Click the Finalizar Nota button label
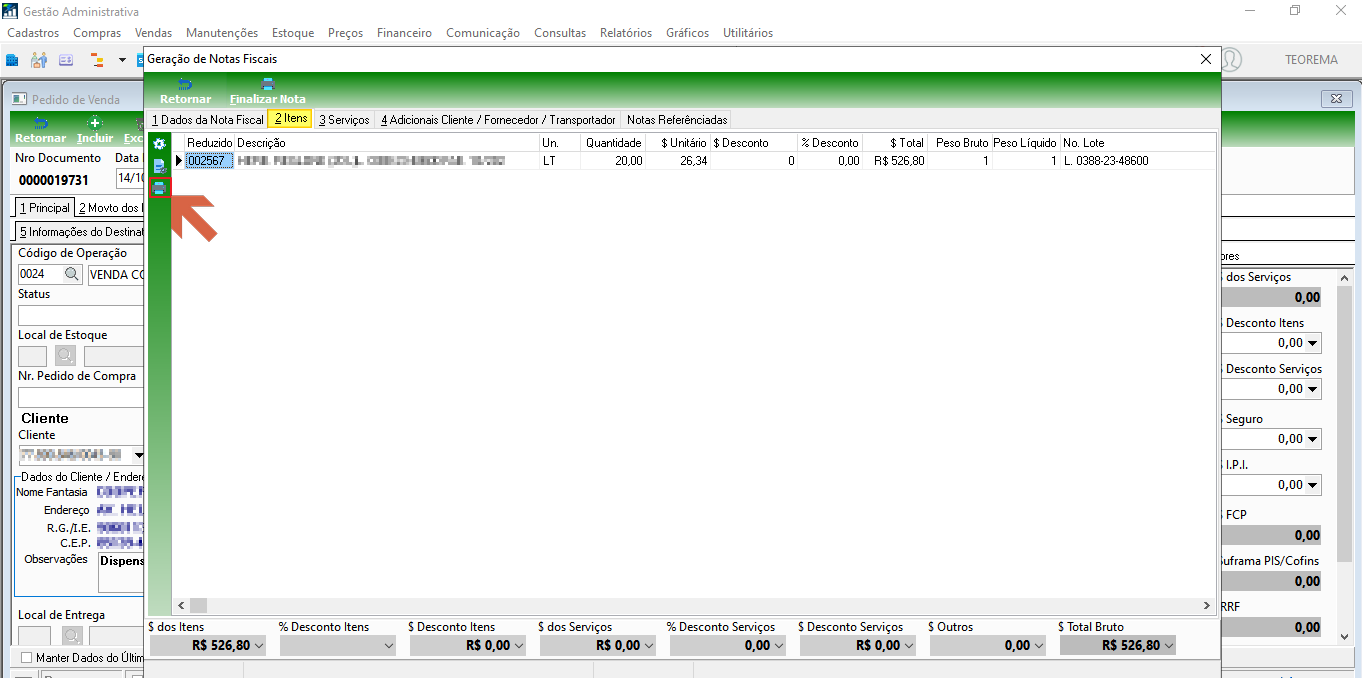 click(x=268, y=99)
